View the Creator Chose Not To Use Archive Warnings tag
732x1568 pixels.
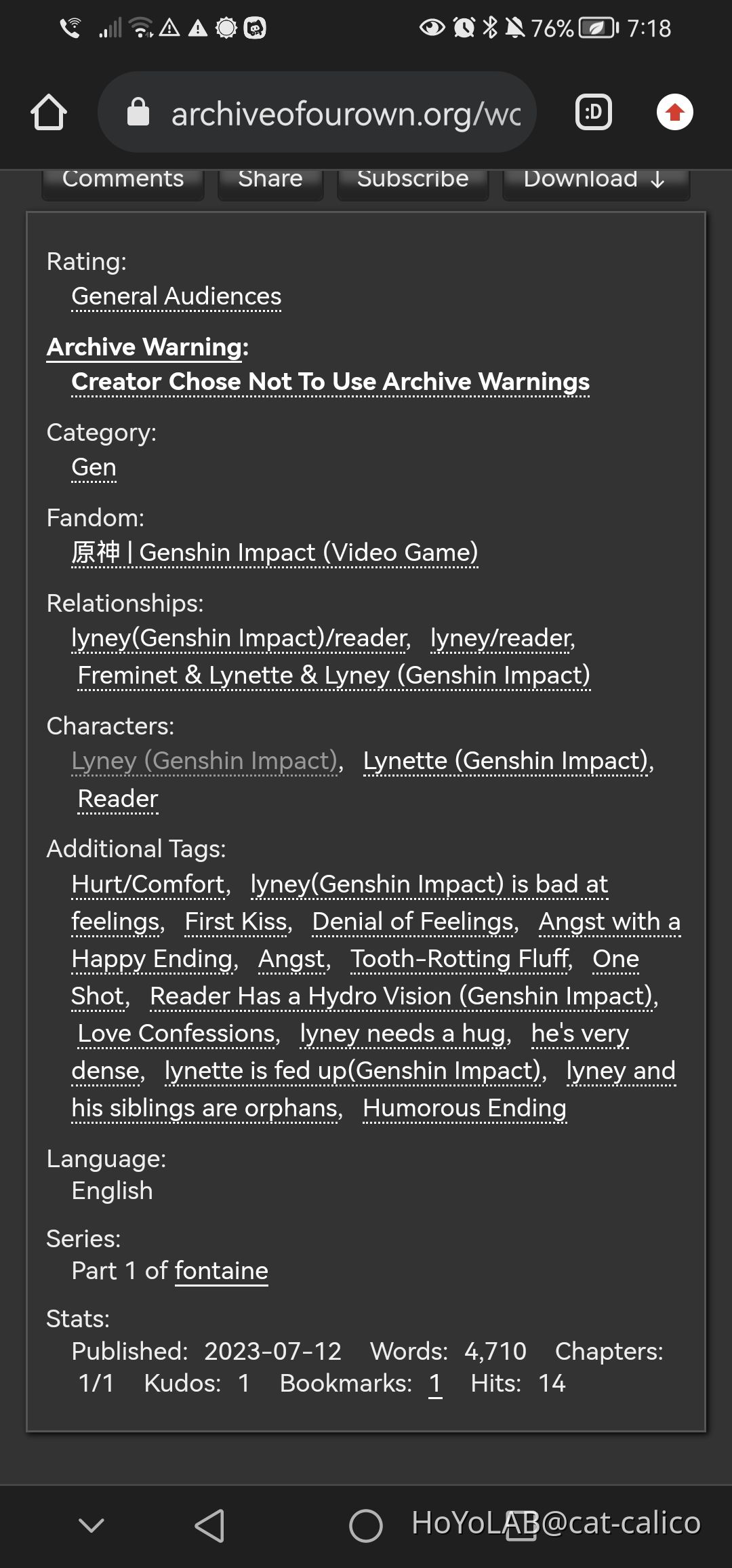331,382
